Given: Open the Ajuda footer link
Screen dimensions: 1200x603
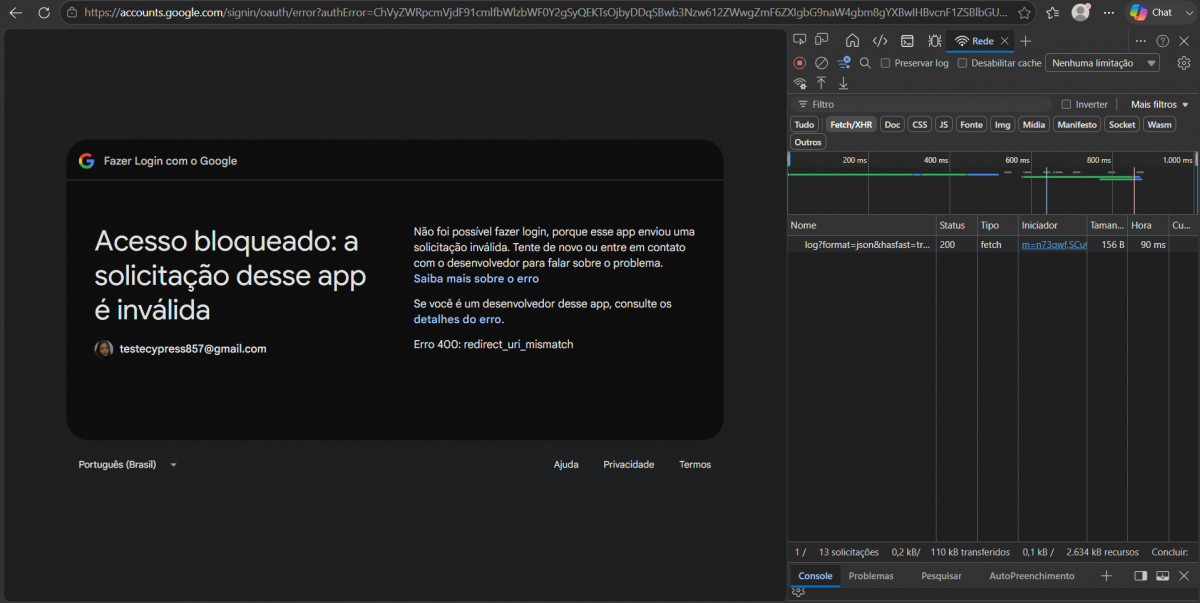Looking at the screenshot, I should [566, 465].
